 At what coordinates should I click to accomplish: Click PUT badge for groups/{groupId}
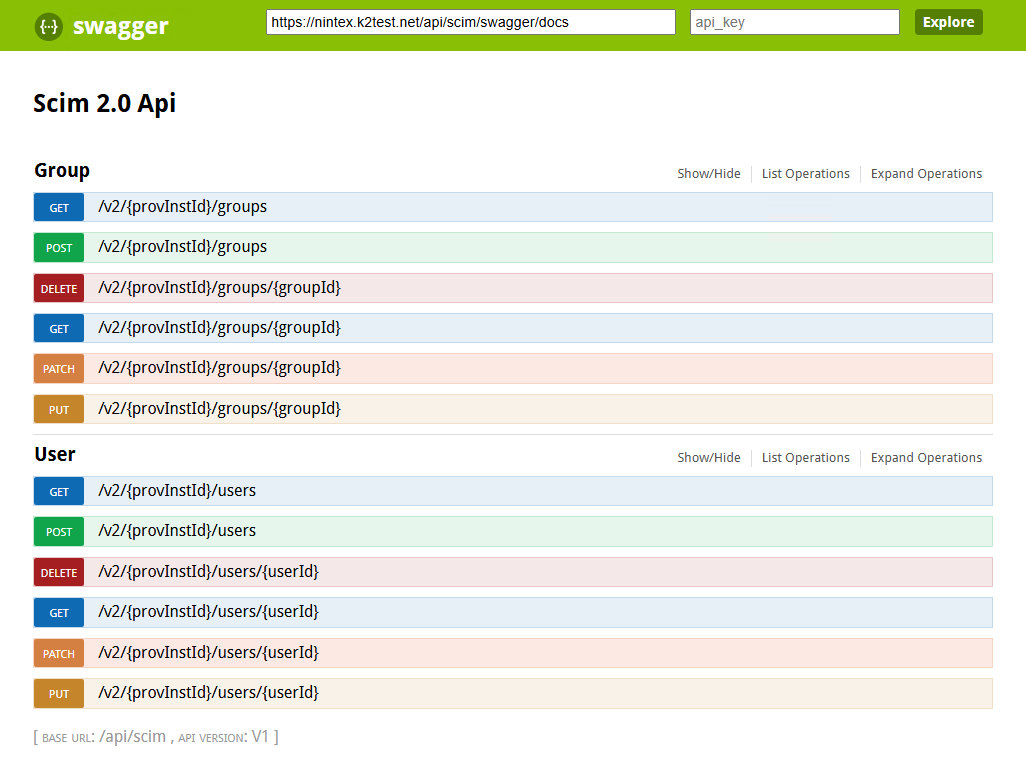(59, 410)
